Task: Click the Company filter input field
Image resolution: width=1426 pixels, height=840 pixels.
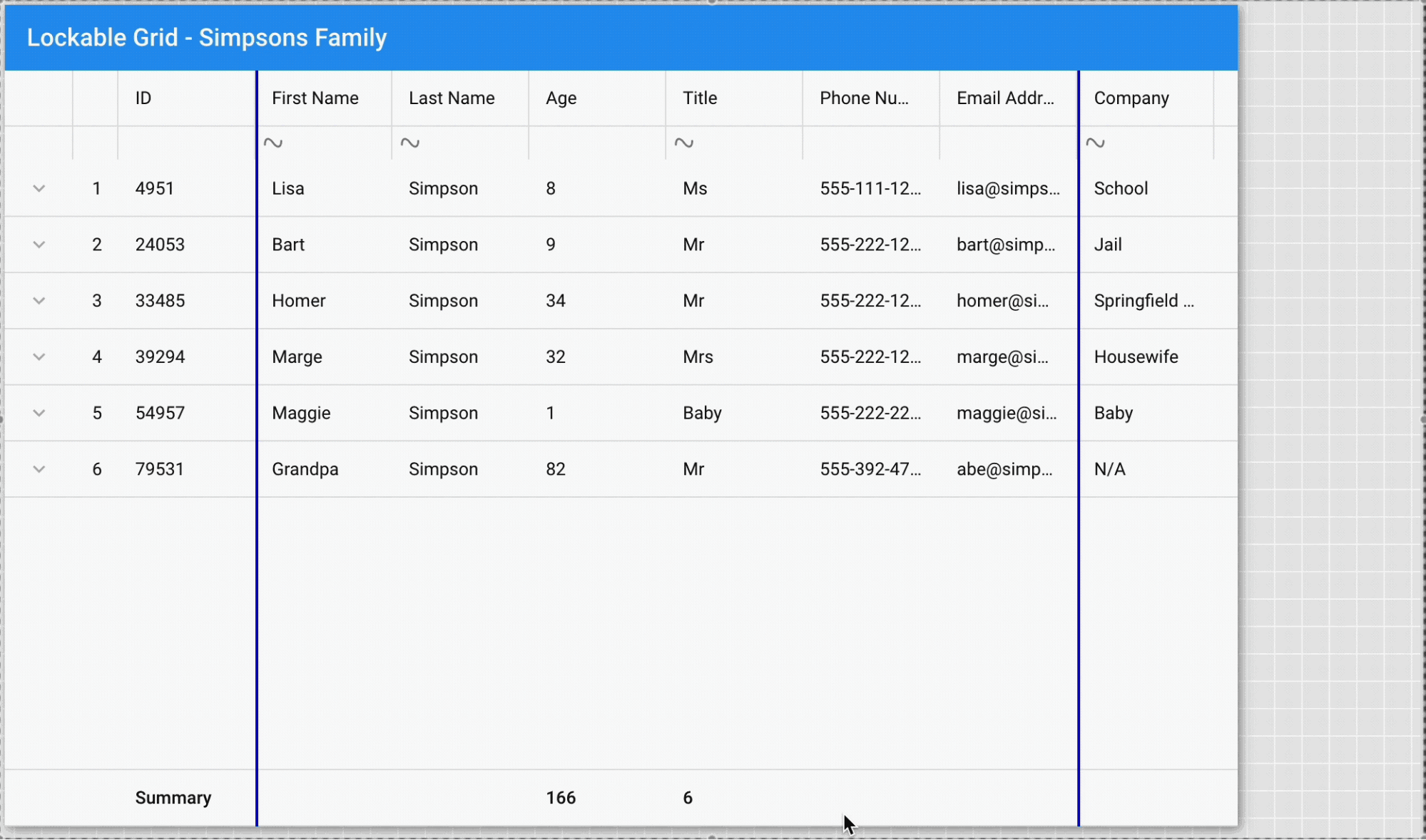Action: 1156,143
